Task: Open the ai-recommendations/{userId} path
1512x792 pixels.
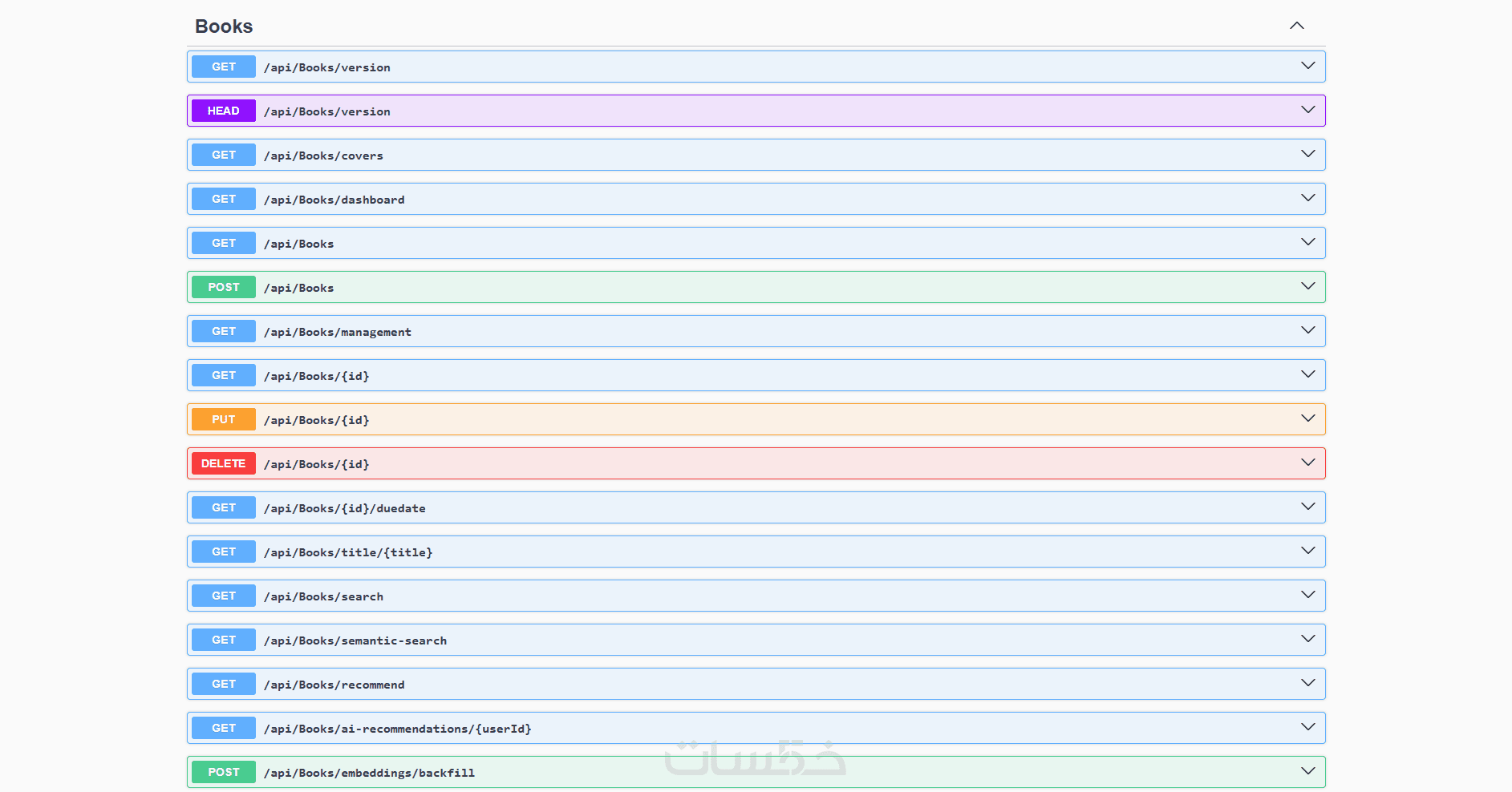Action: click(398, 729)
